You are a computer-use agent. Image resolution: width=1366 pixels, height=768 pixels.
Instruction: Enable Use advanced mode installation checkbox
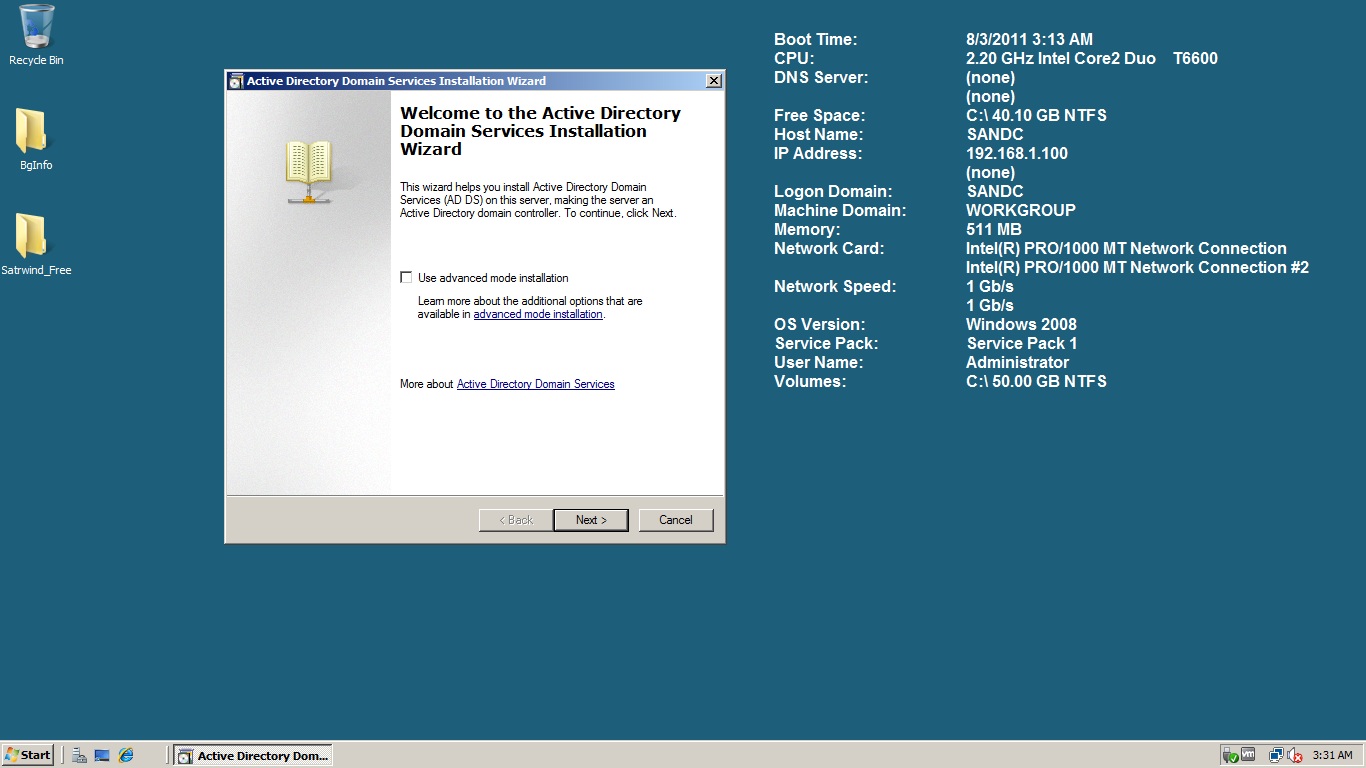click(406, 278)
